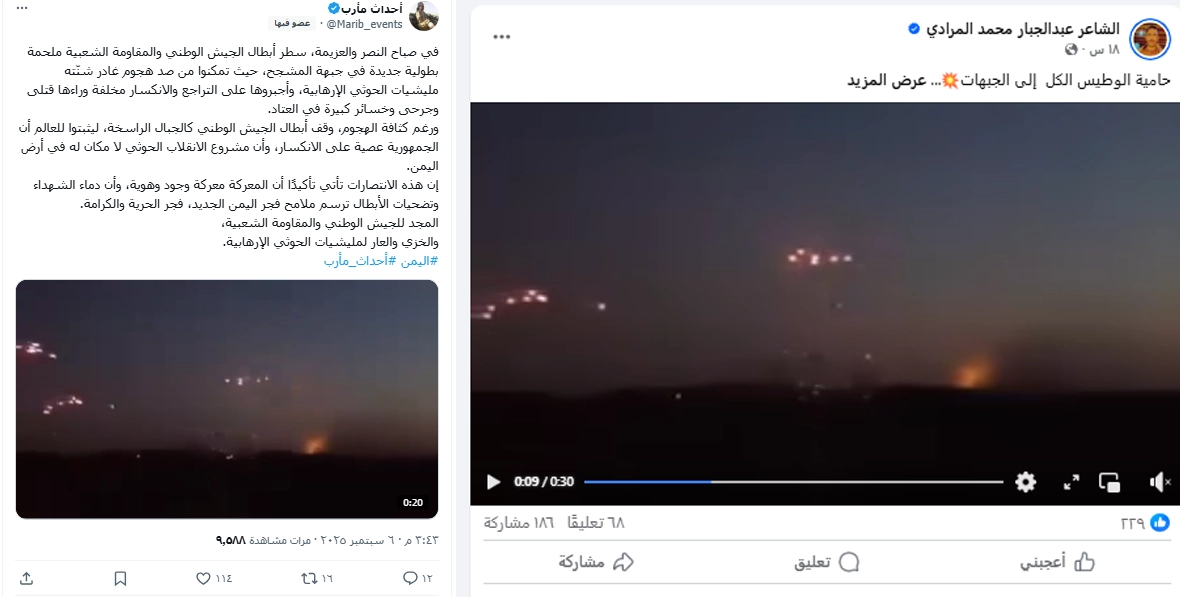Unmute the Facebook video sound
The height and width of the screenshot is (597, 1180).
coord(1160,482)
